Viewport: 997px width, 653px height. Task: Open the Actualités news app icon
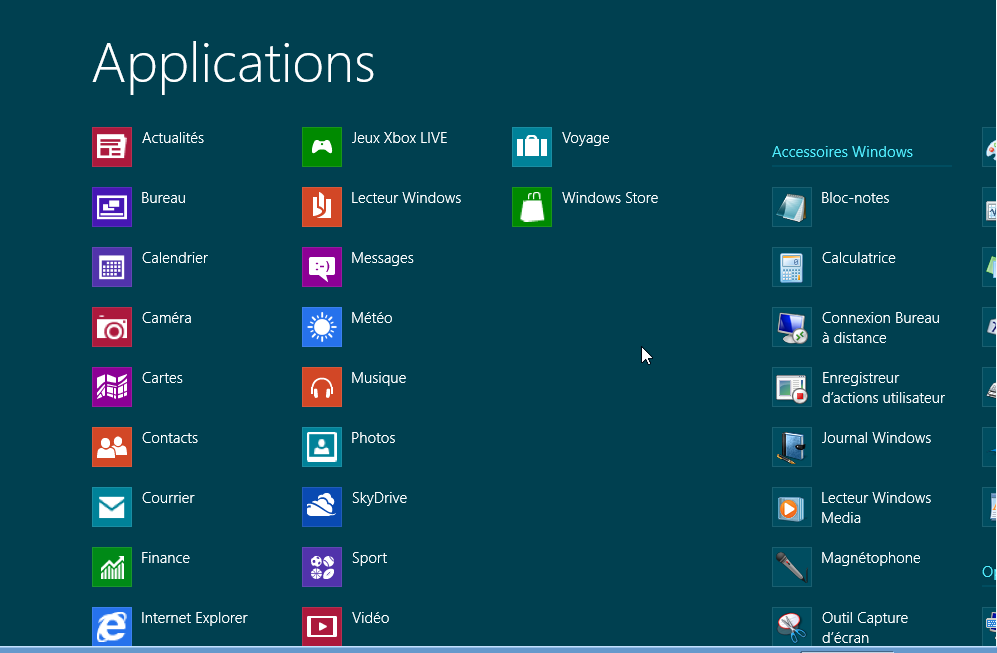pyautogui.click(x=111, y=147)
